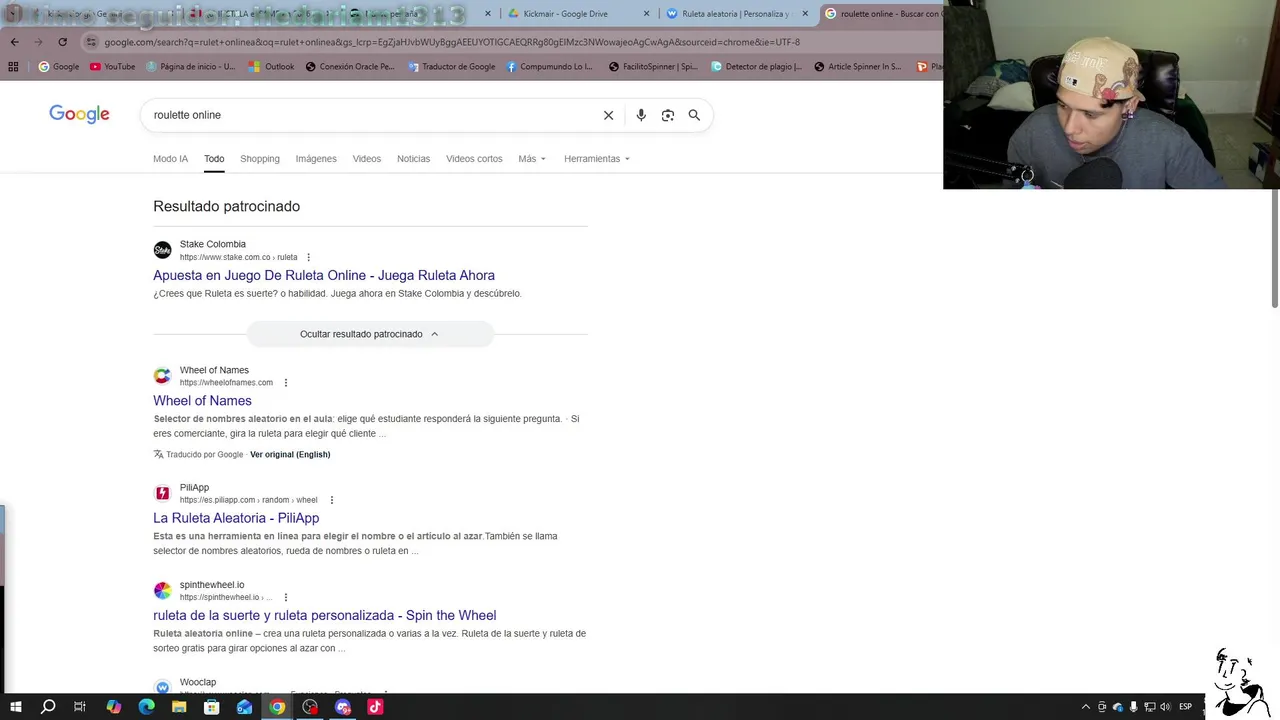Image resolution: width=1280 pixels, height=720 pixels.
Task: Click the microphone icon in system tray
Action: point(1134,707)
